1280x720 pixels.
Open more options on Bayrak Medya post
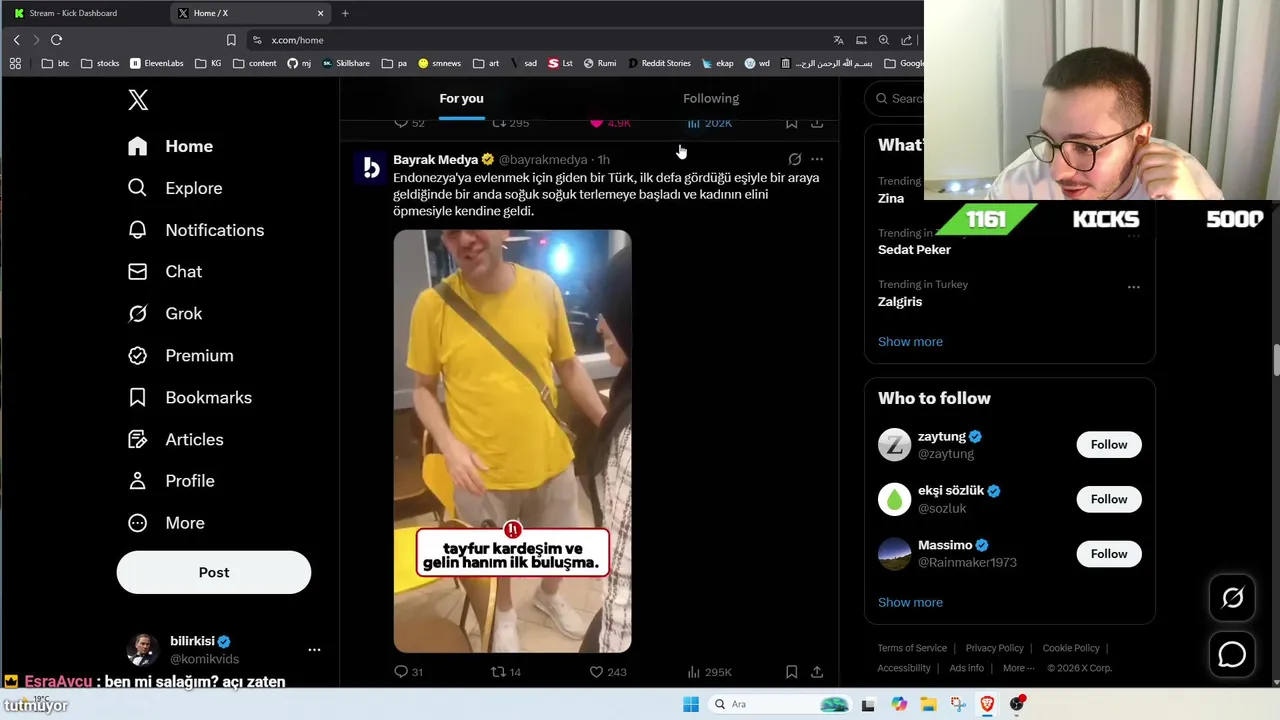click(x=817, y=159)
